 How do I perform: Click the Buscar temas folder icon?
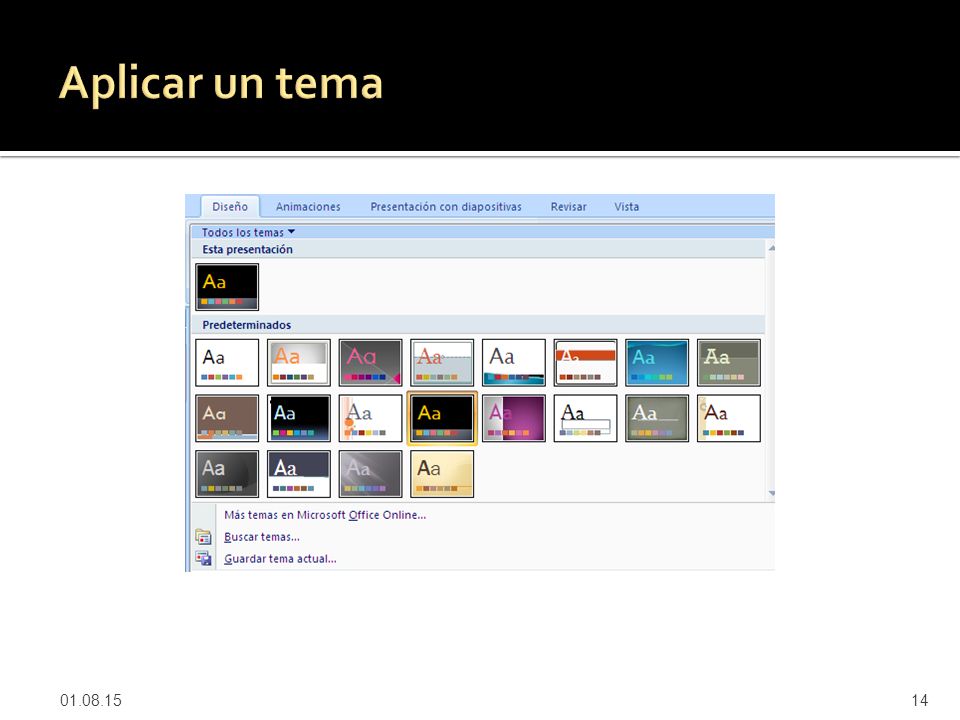(x=203, y=537)
